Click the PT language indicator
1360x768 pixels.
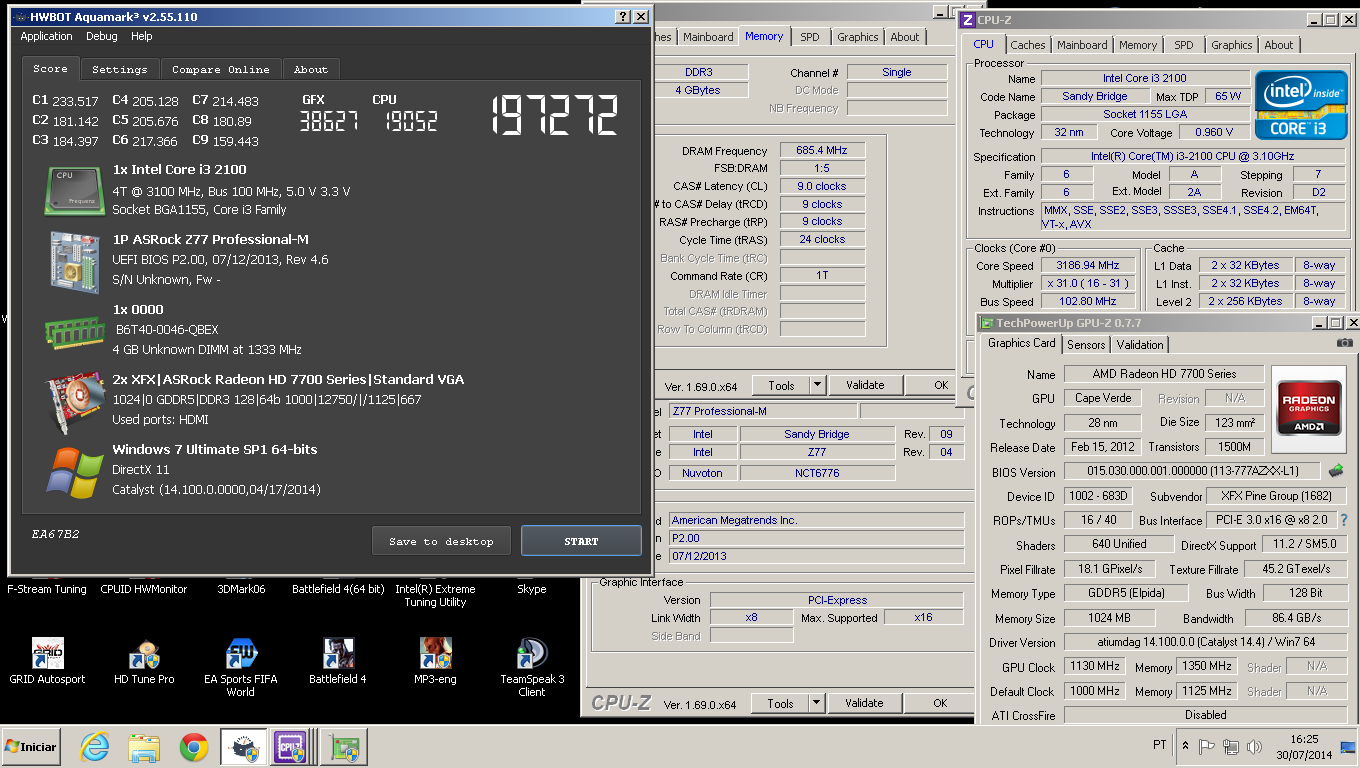tap(1159, 746)
